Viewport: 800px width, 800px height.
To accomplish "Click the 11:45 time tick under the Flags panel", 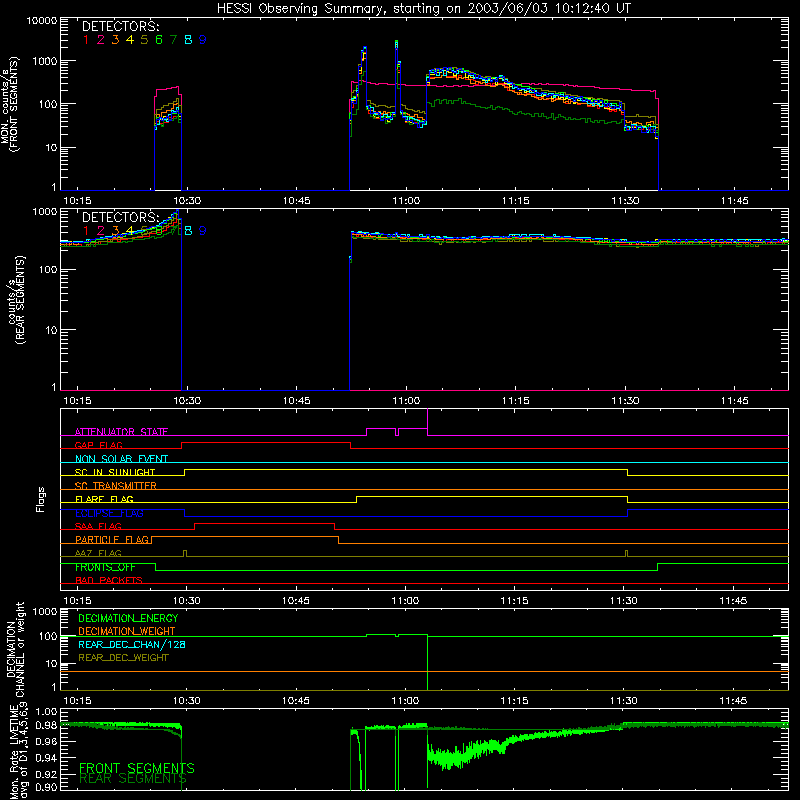I will click(x=733, y=601).
